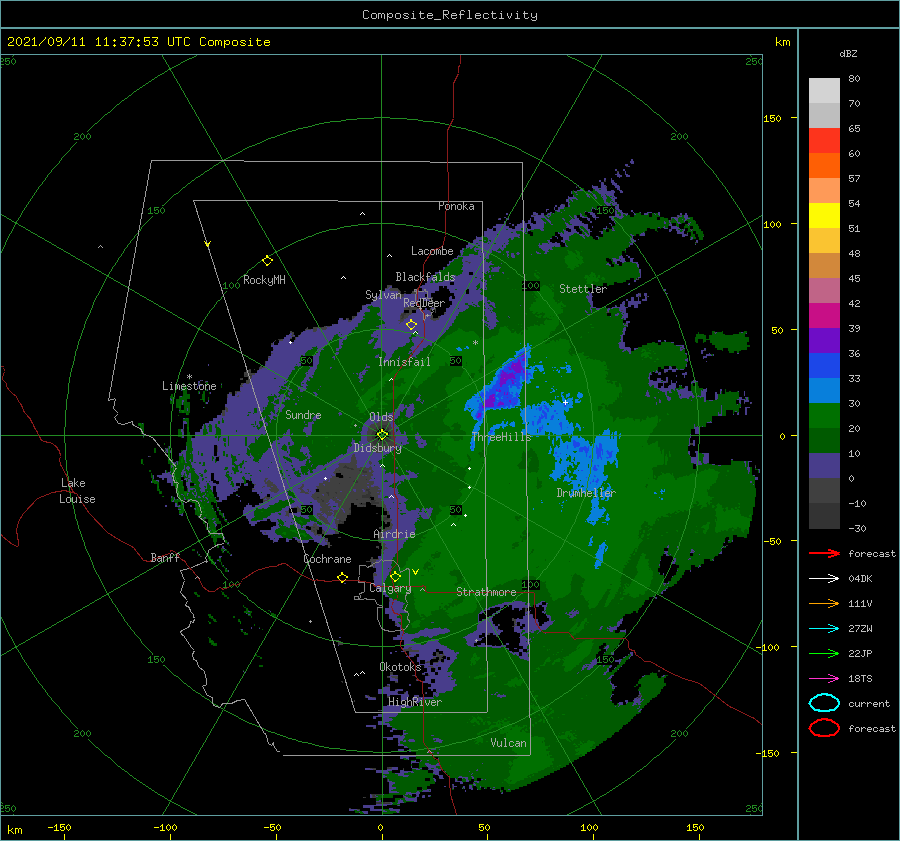Image resolution: width=900 pixels, height=841 pixels.
Task: Click the Drumheller city label
Action: tap(586, 493)
